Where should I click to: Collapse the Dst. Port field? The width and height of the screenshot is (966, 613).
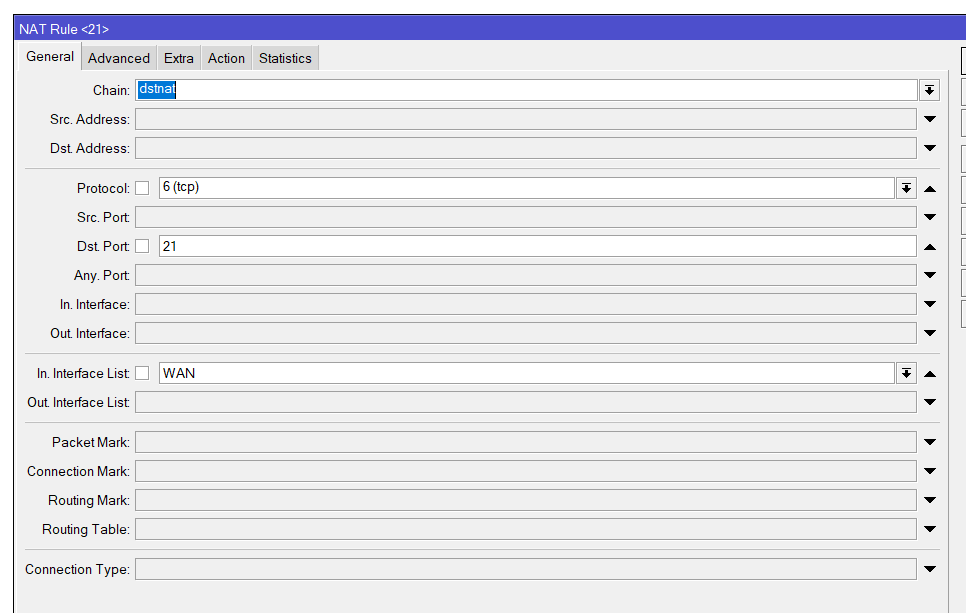coord(930,246)
